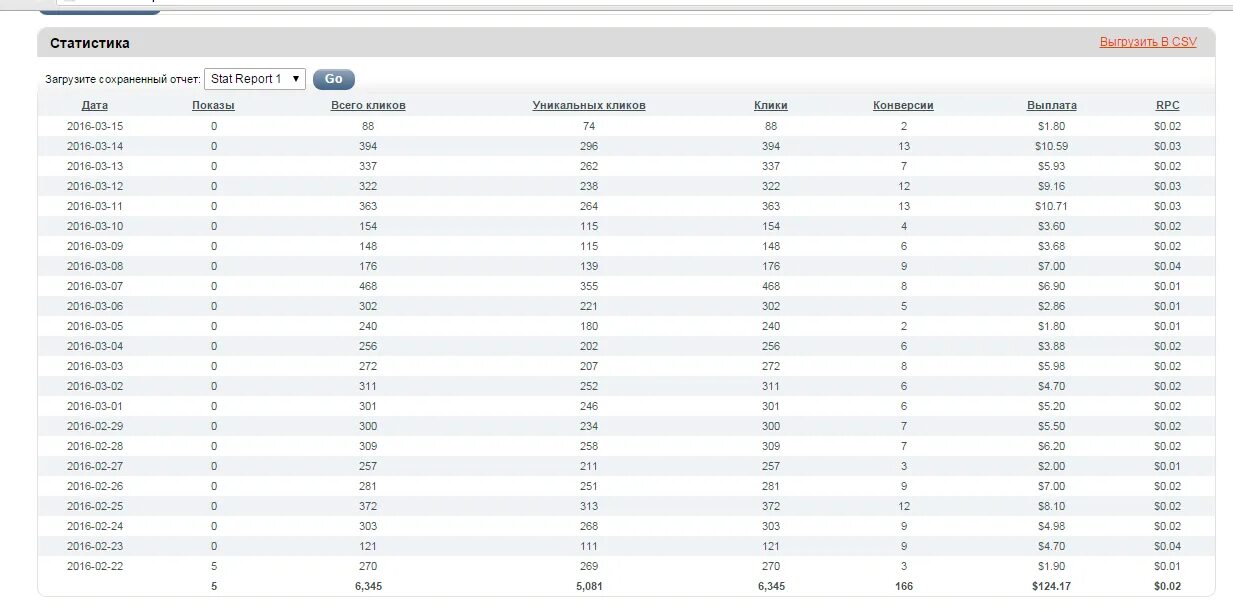Viewport: 1233px width, 612px height.
Task: Select the date cell 2016-02-24
Action: pyautogui.click(x=95, y=526)
